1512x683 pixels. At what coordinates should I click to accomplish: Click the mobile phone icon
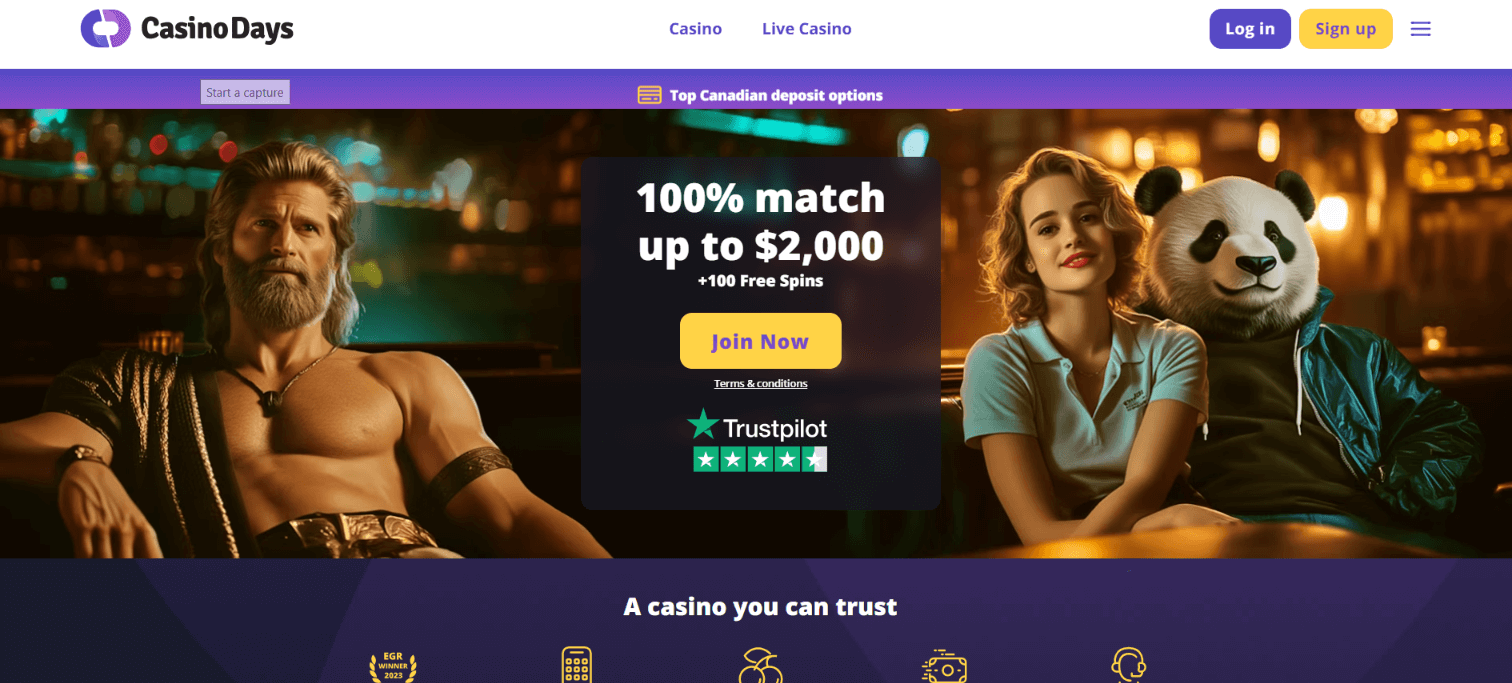click(577, 665)
